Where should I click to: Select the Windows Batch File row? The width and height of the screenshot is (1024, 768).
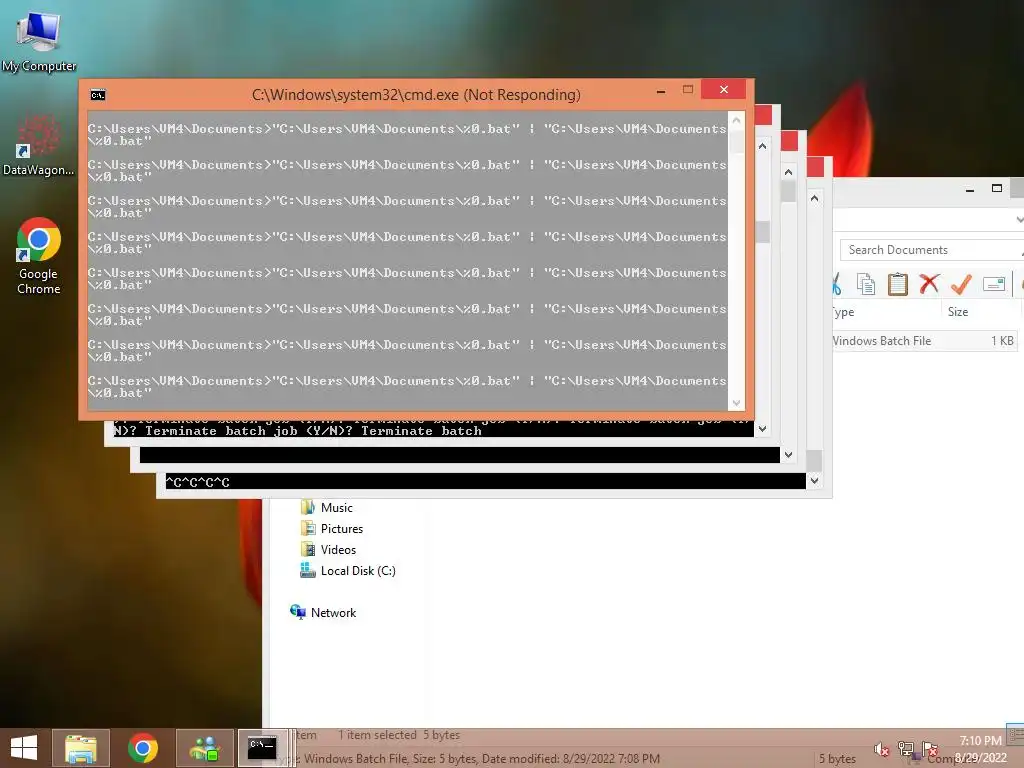pos(924,340)
